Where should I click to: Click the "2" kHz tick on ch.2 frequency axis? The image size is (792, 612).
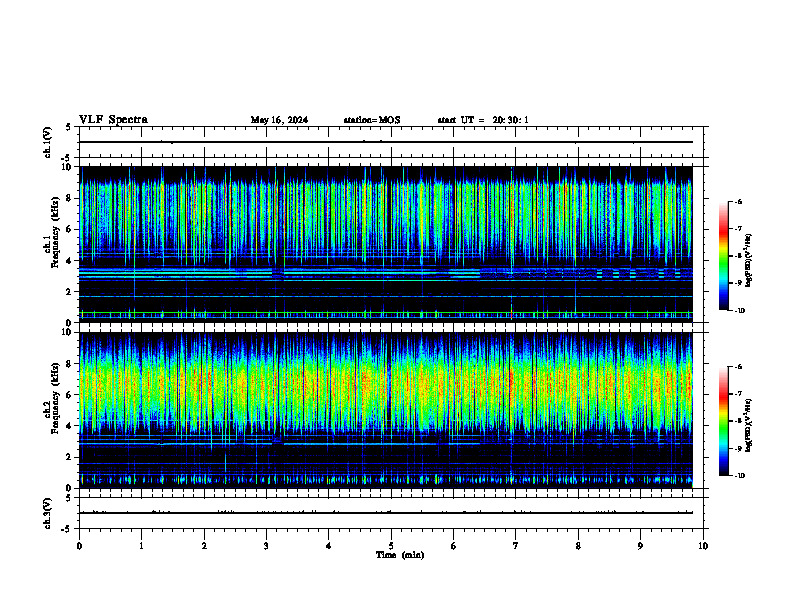coord(68,457)
